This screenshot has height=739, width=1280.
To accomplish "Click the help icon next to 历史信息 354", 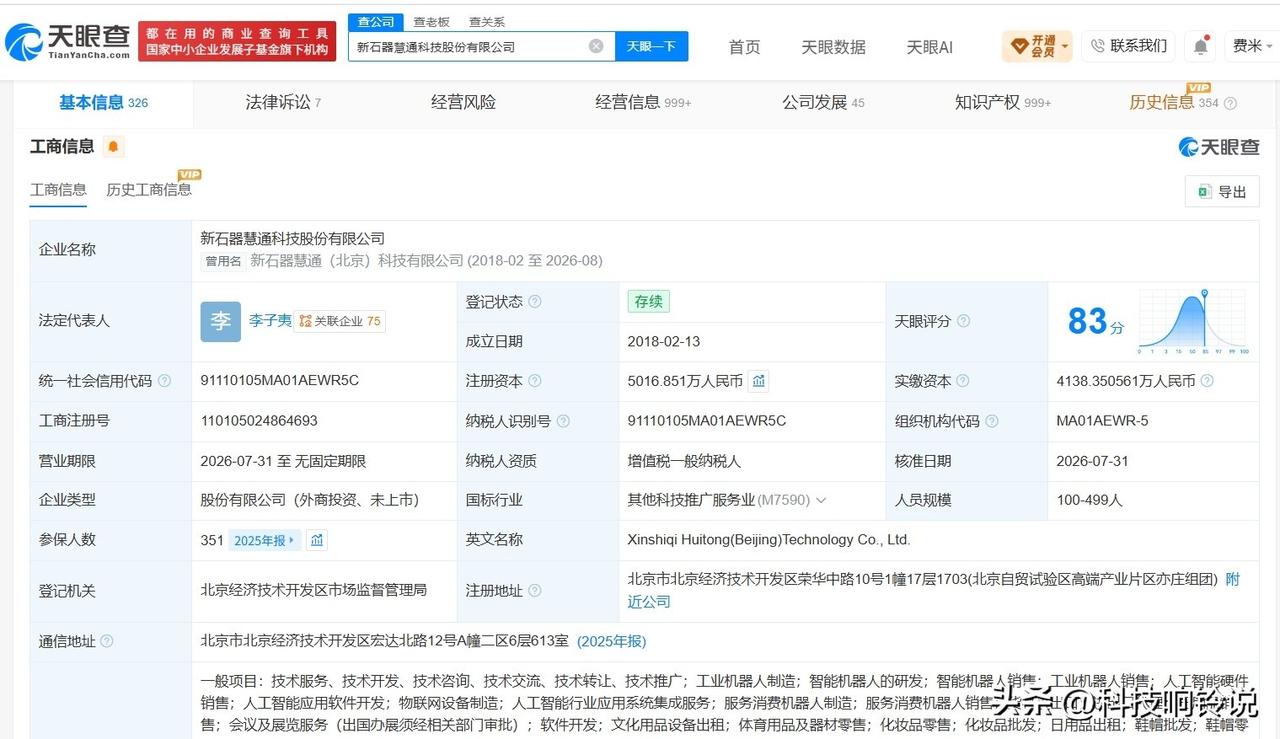I will coord(1230,103).
